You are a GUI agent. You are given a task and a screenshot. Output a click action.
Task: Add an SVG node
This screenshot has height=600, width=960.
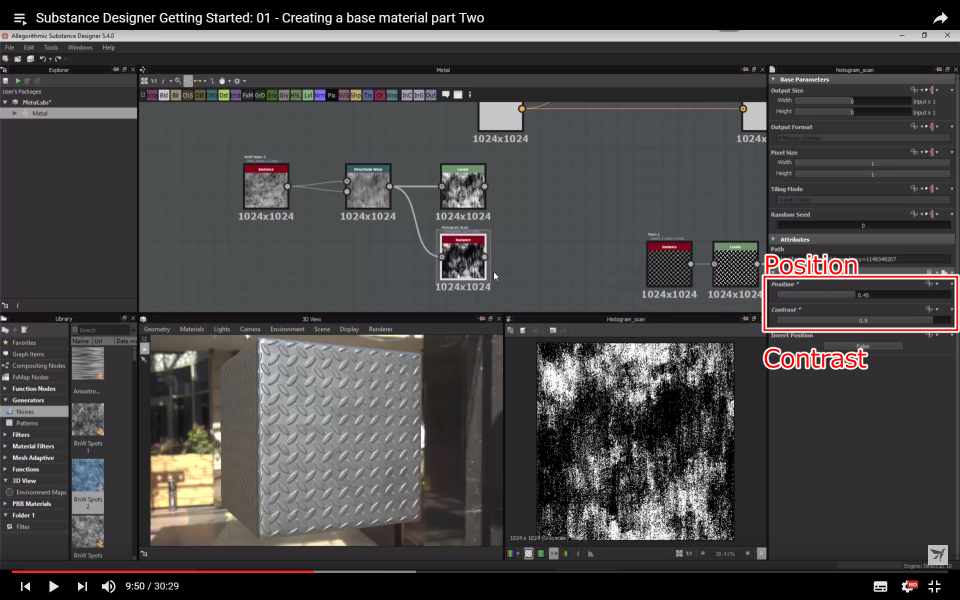click(343, 95)
